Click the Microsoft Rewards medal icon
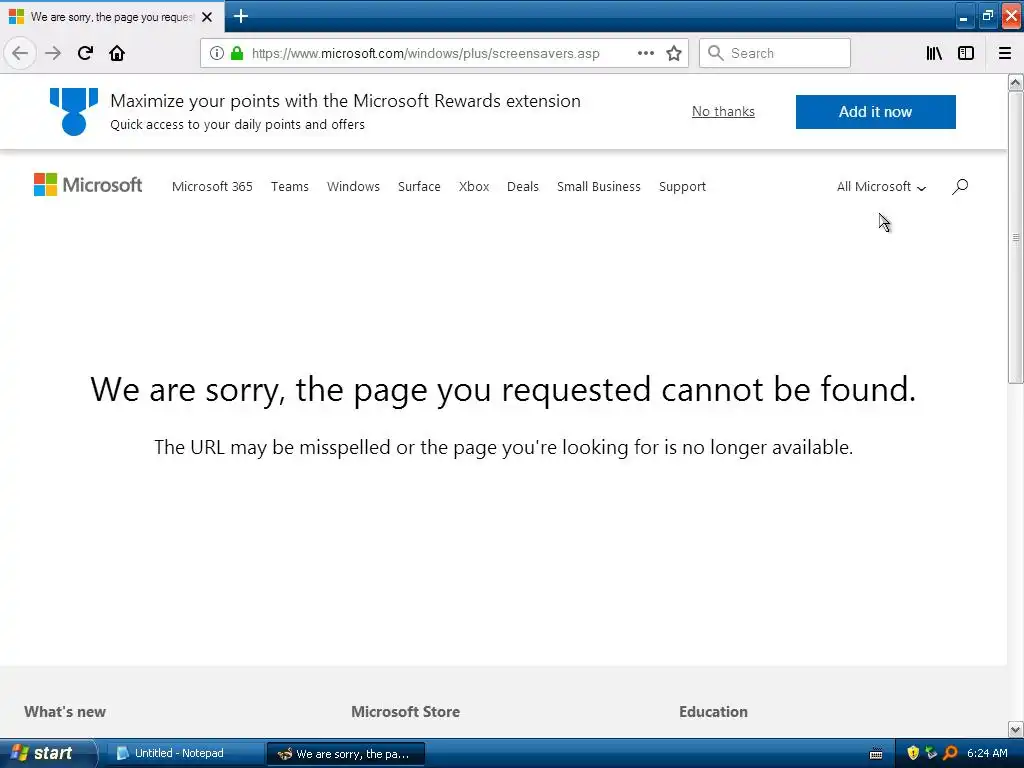 click(x=74, y=112)
